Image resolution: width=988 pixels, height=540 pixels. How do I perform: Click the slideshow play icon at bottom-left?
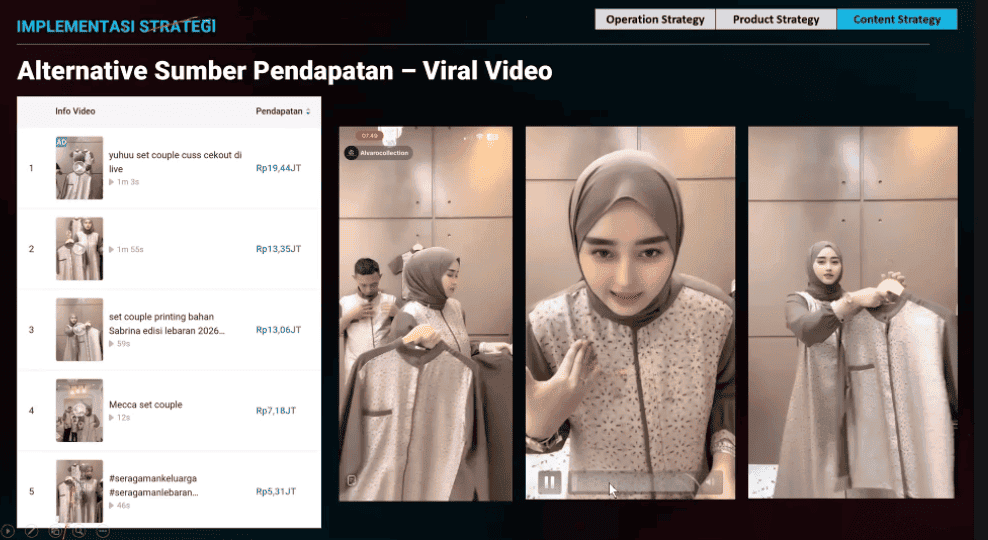8,531
